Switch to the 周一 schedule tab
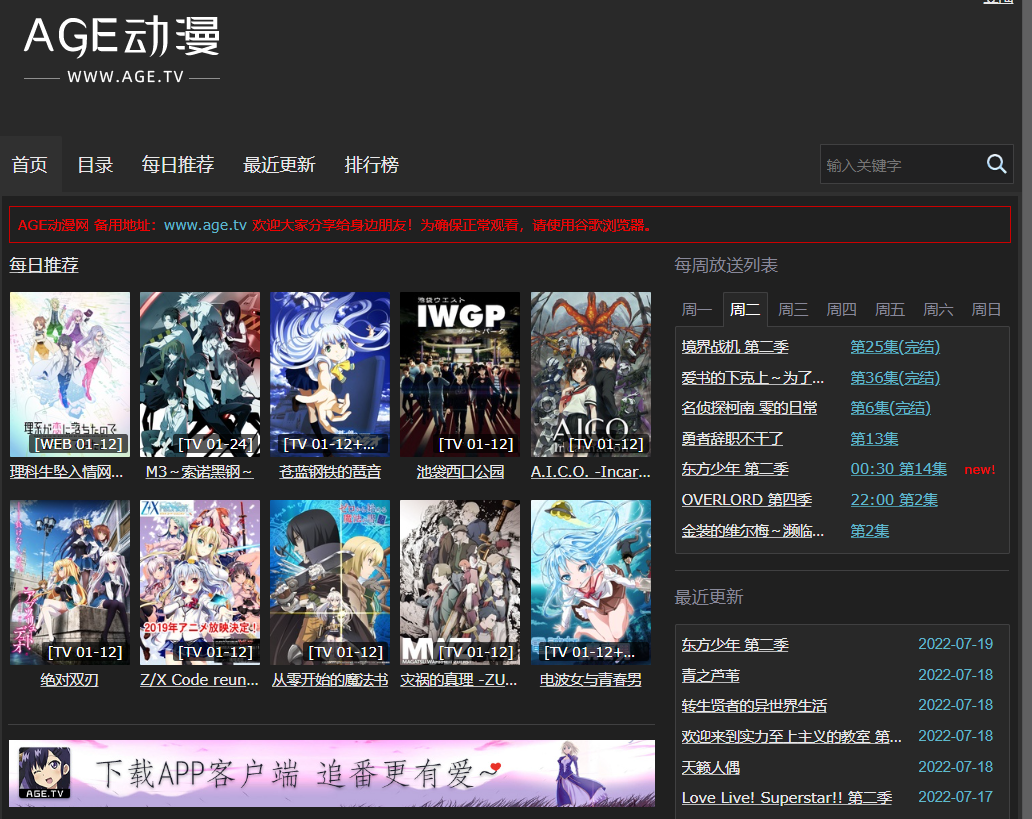1032x819 pixels. pyautogui.click(x=697, y=310)
